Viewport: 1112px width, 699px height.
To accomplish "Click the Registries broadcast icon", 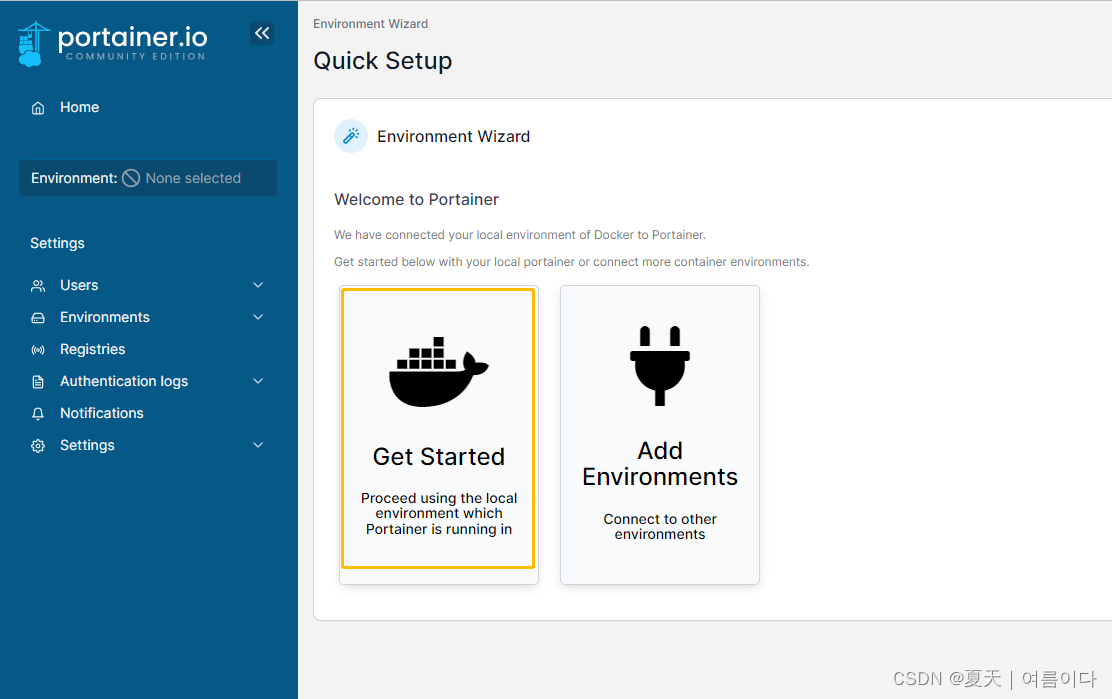I will click(38, 350).
